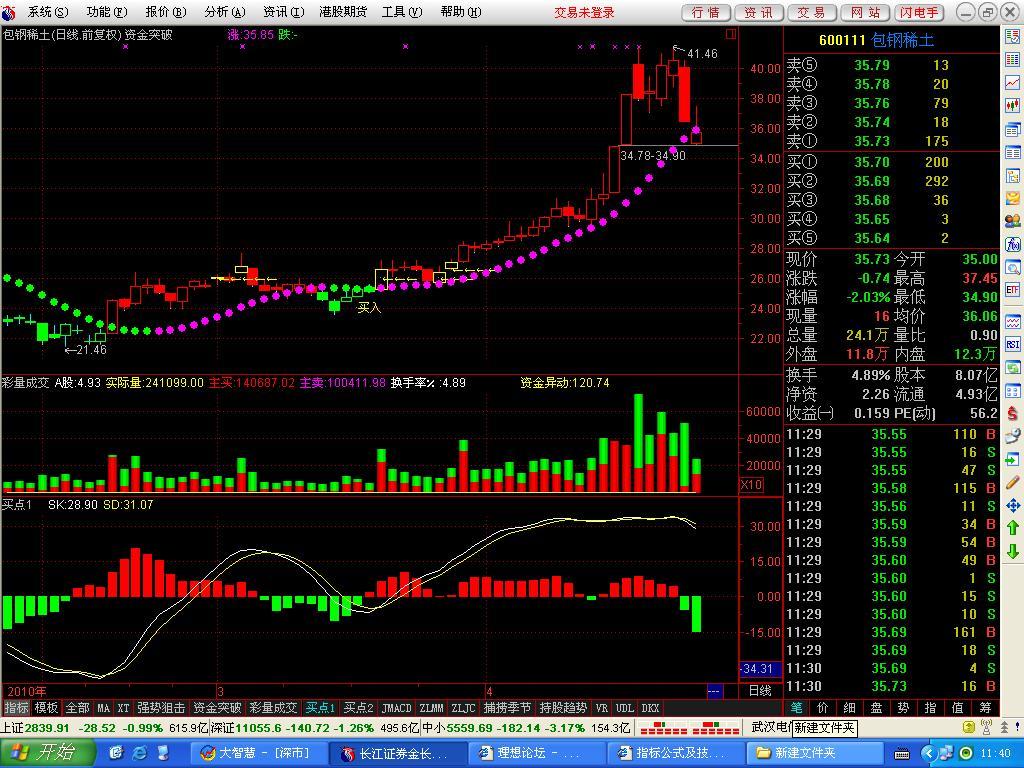Expand the 工具(T) menu
The width and height of the screenshot is (1024, 768).
click(400, 12)
